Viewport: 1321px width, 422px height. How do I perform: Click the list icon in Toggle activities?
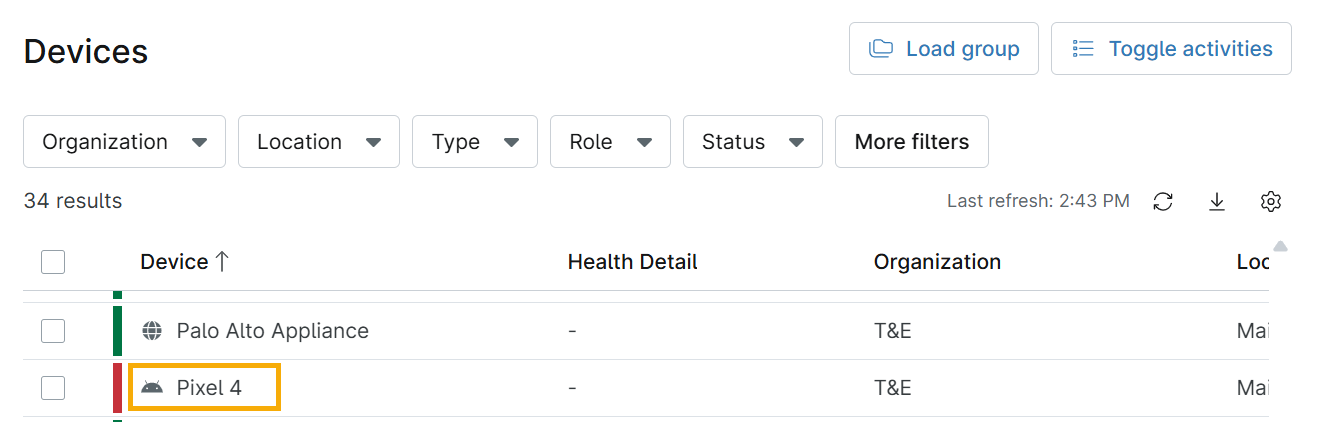1083,49
